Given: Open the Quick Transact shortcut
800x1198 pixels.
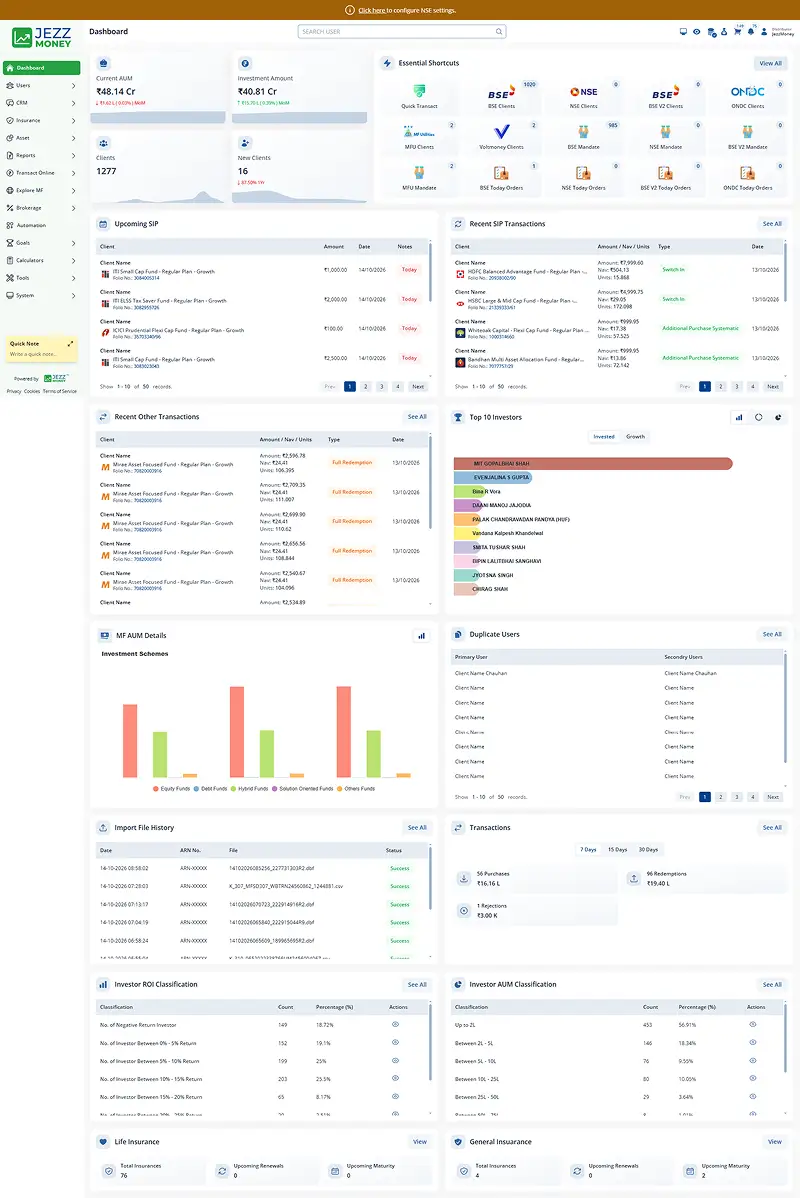Looking at the screenshot, I should [x=419, y=96].
